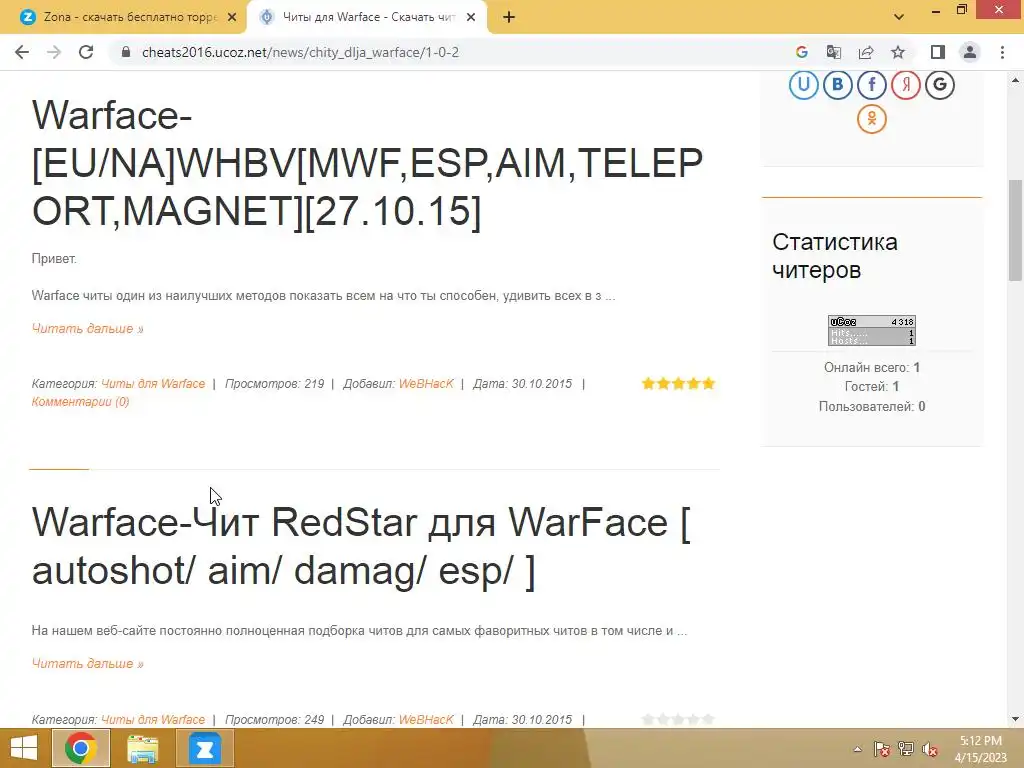Open a new browser tab
Image resolution: width=1024 pixels, height=768 pixels.
click(x=509, y=17)
